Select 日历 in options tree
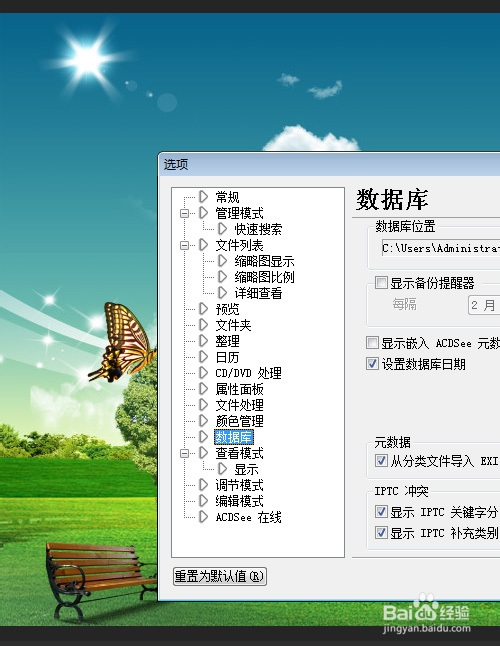Viewport: 500px width, 646px height. pos(227,357)
